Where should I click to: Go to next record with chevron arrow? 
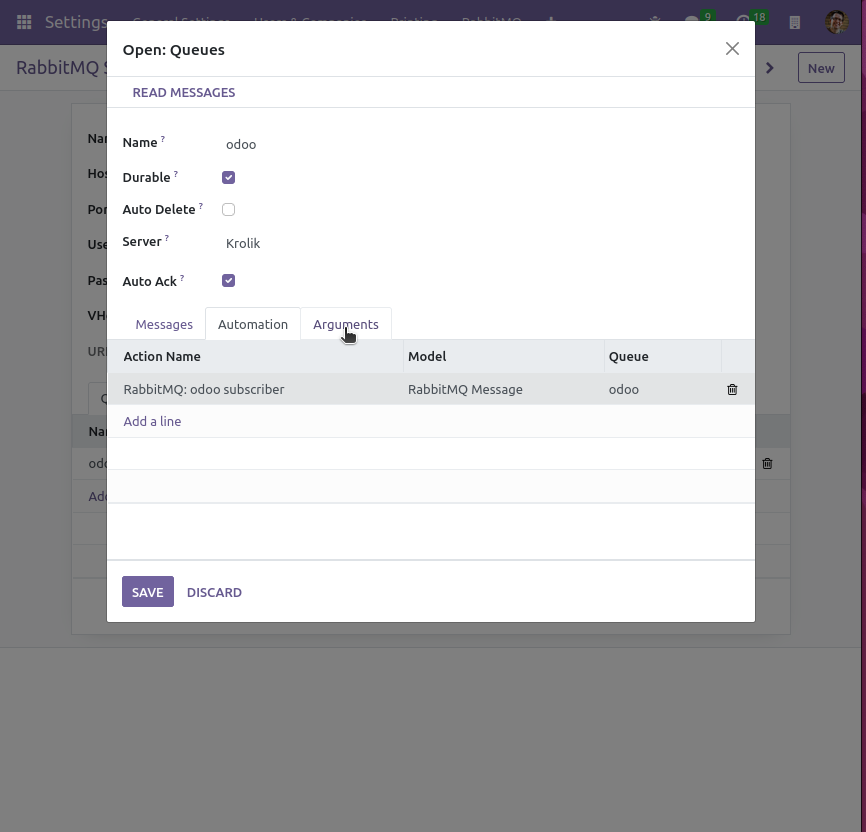click(x=769, y=68)
